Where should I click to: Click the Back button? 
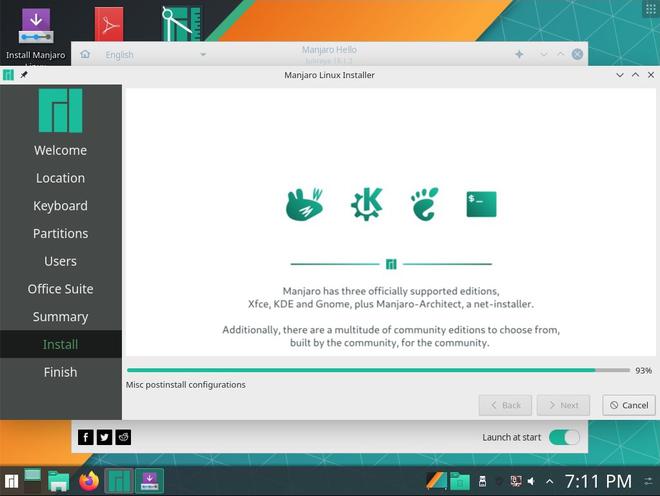point(505,405)
